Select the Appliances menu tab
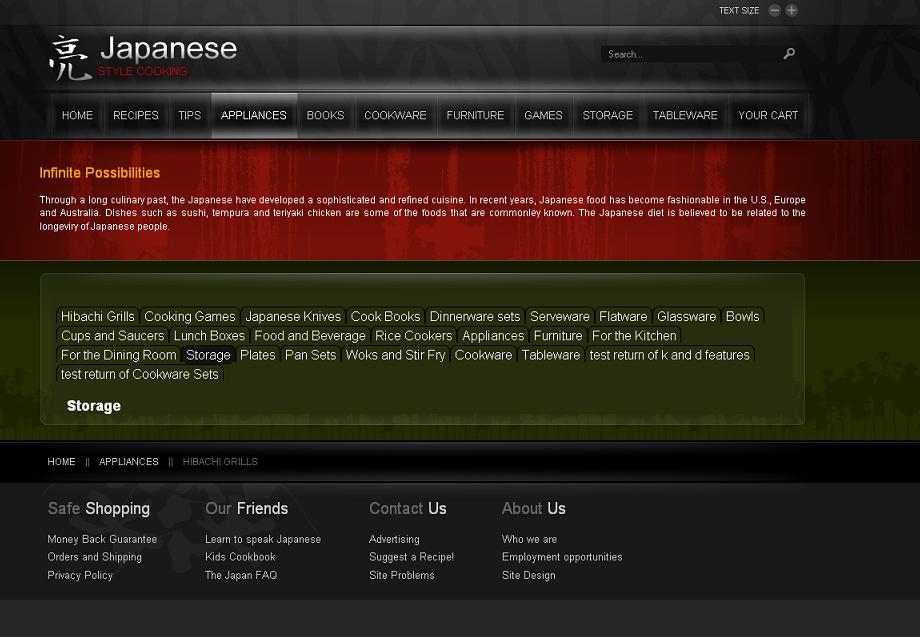Image resolution: width=920 pixels, height=638 pixels. 254,116
